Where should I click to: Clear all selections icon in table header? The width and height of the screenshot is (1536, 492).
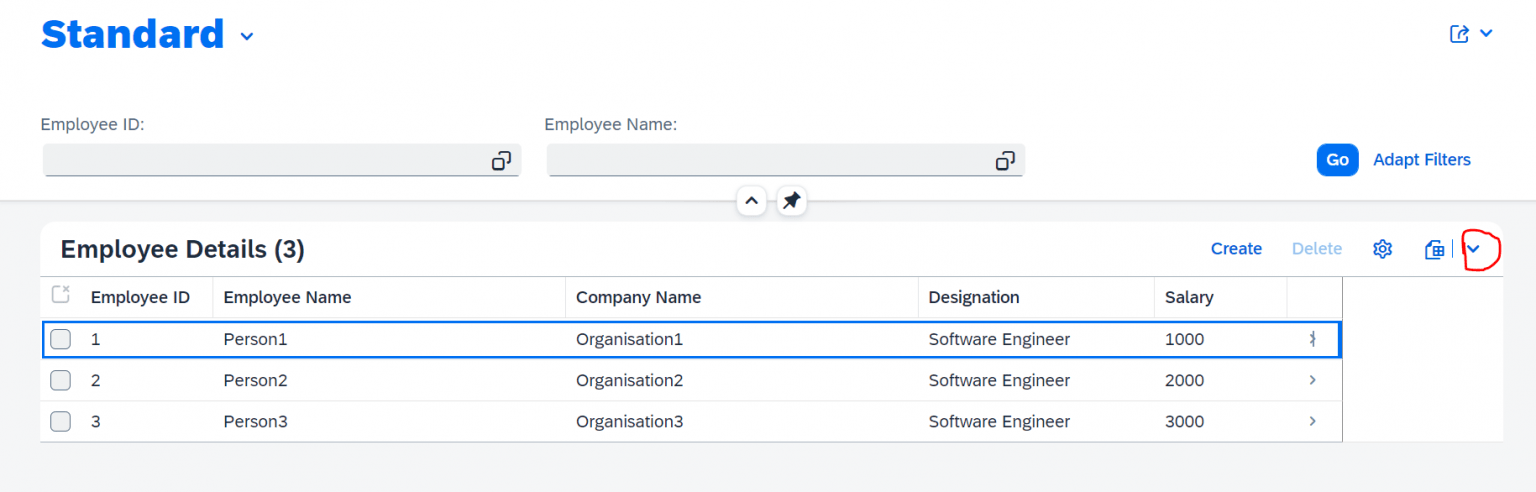pyautogui.click(x=60, y=295)
